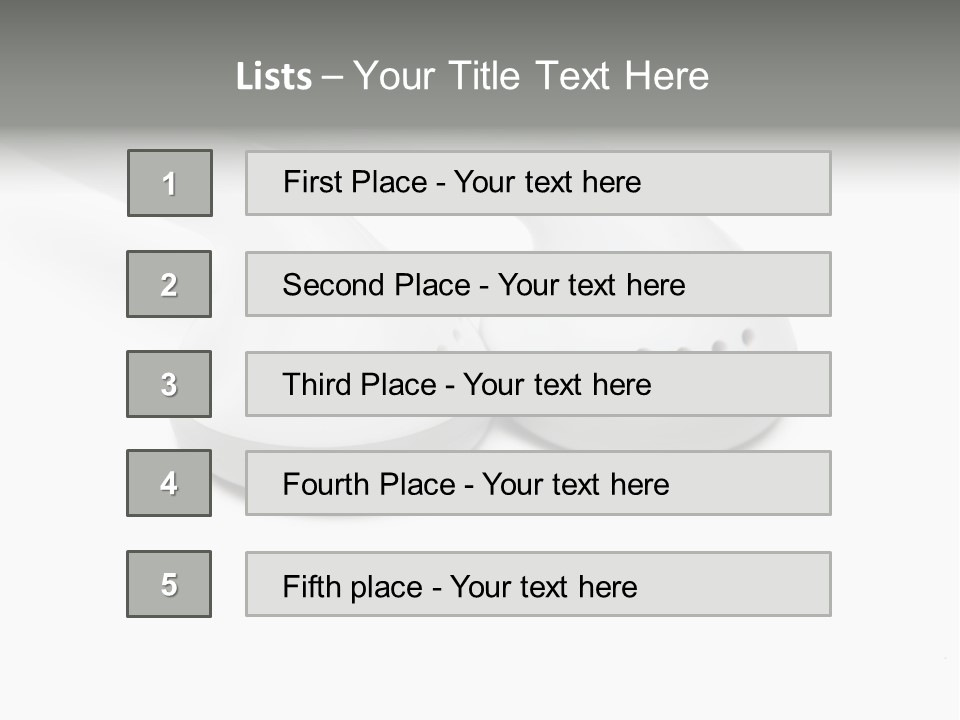Click the number 5 square
This screenshot has height=720, width=960.
169,584
